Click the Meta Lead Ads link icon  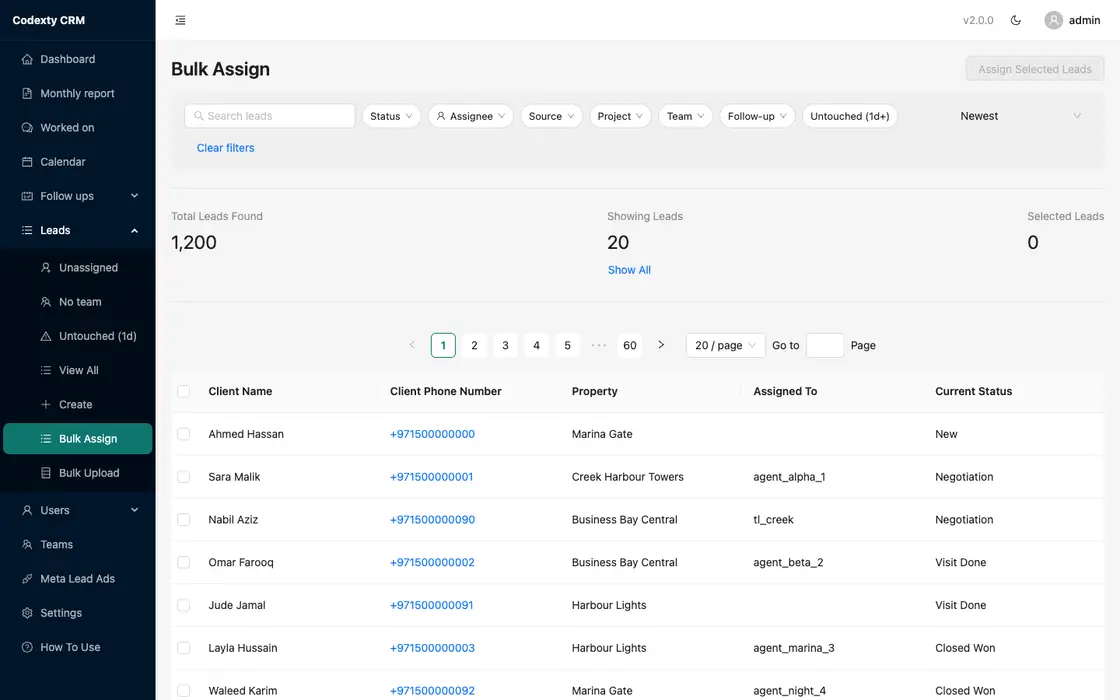point(27,579)
